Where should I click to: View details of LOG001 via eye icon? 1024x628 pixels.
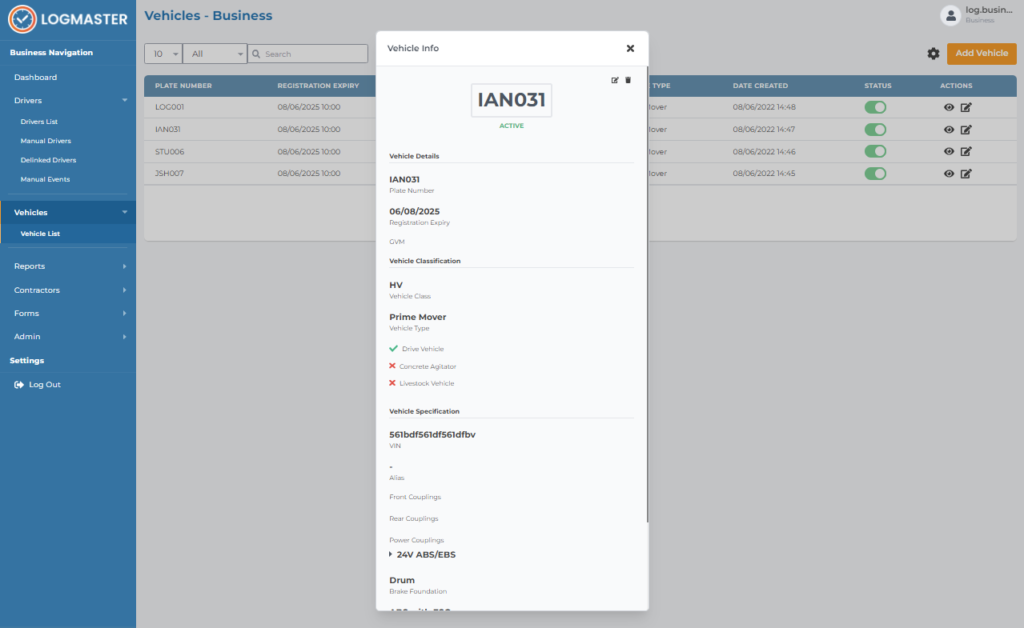pyautogui.click(x=948, y=107)
